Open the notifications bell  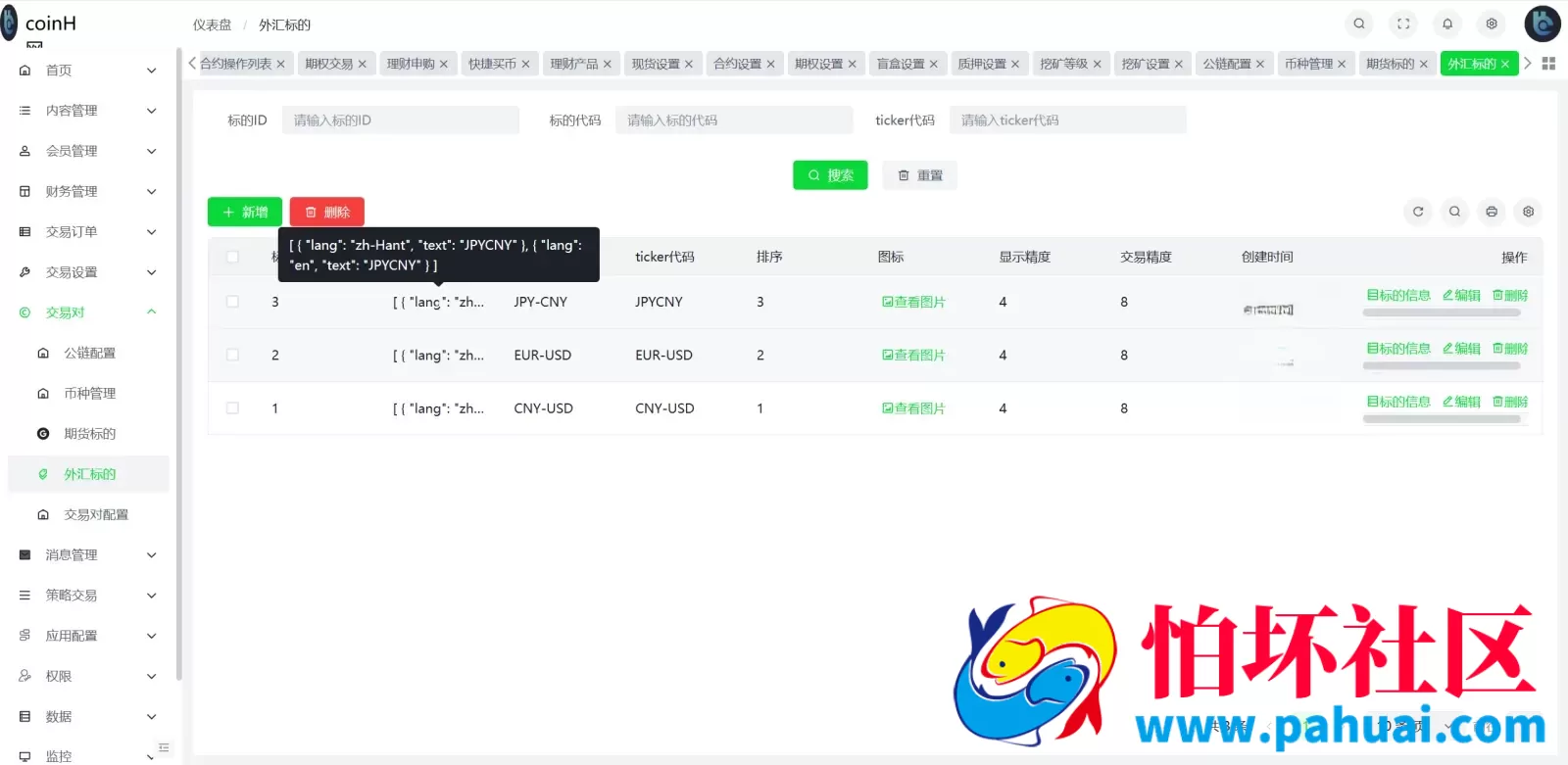click(x=1447, y=24)
